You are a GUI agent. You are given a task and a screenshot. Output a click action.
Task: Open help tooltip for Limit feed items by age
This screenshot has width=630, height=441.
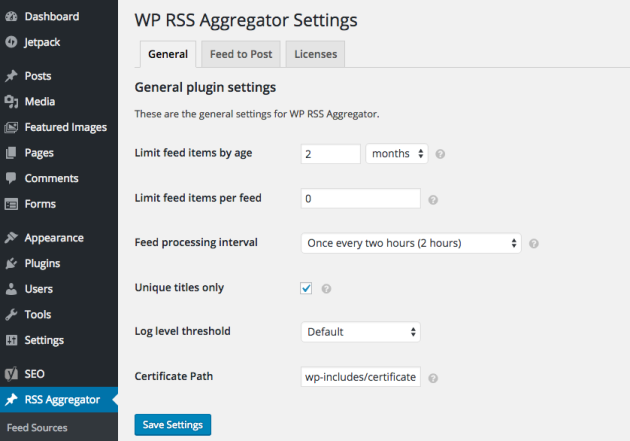440,154
